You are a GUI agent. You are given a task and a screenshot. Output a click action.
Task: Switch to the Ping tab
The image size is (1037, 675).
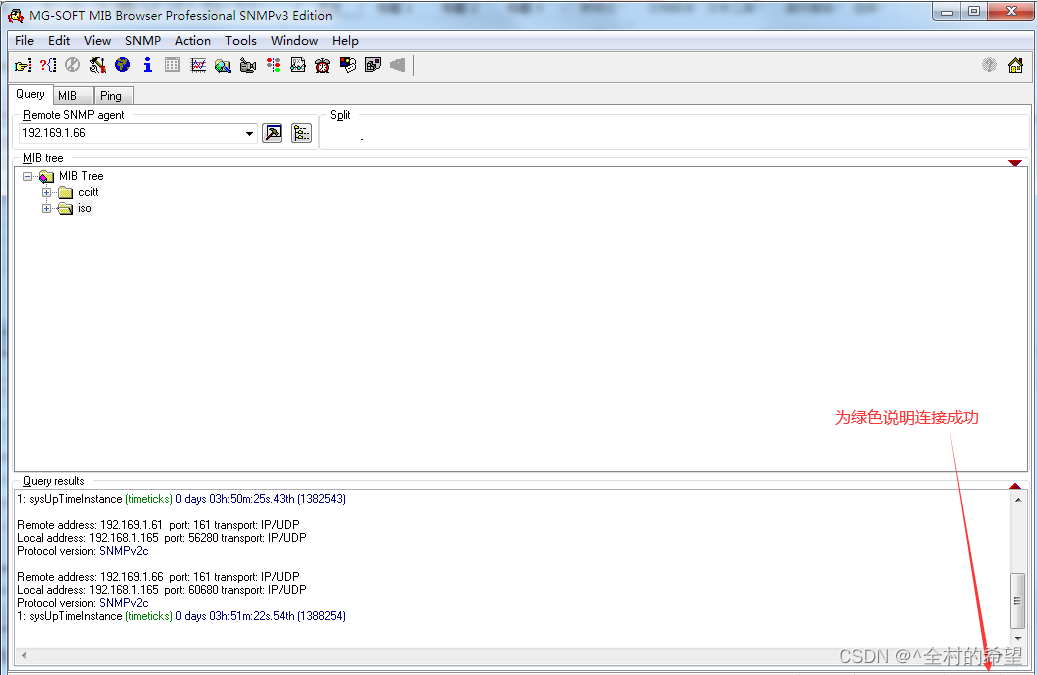click(x=112, y=94)
